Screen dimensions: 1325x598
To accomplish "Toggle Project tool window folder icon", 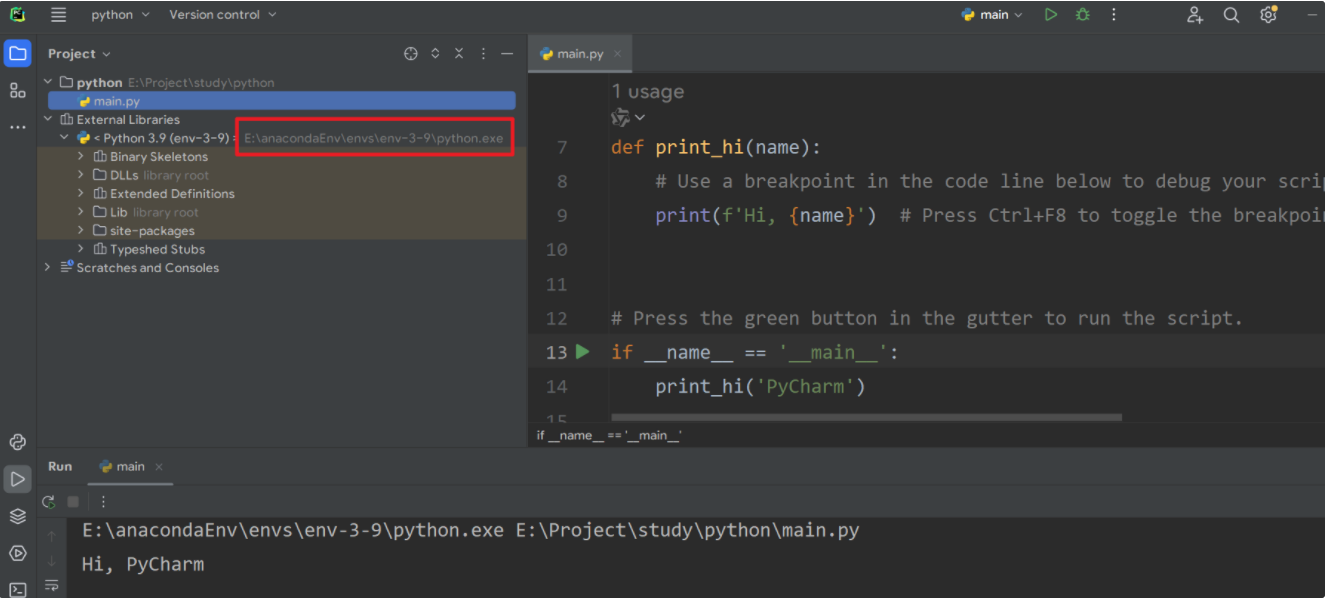I will pyautogui.click(x=18, y=53).
